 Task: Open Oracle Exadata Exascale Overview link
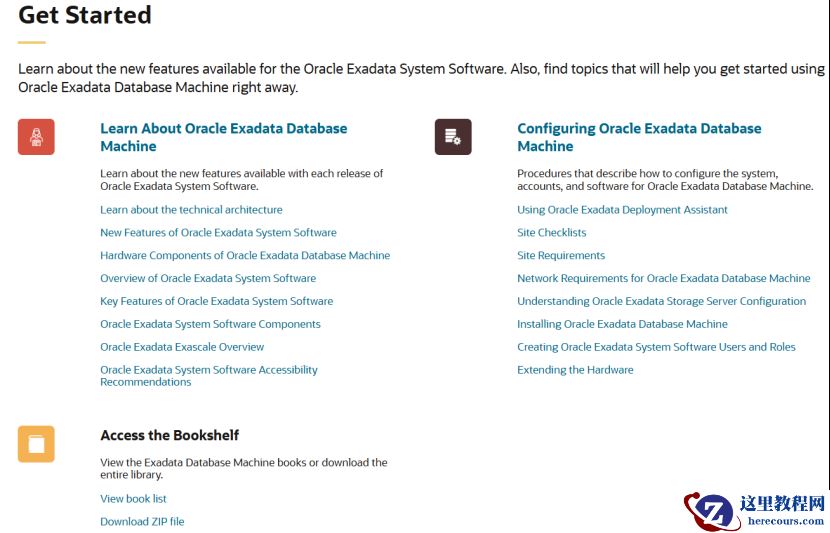click(x=182, y=347)
